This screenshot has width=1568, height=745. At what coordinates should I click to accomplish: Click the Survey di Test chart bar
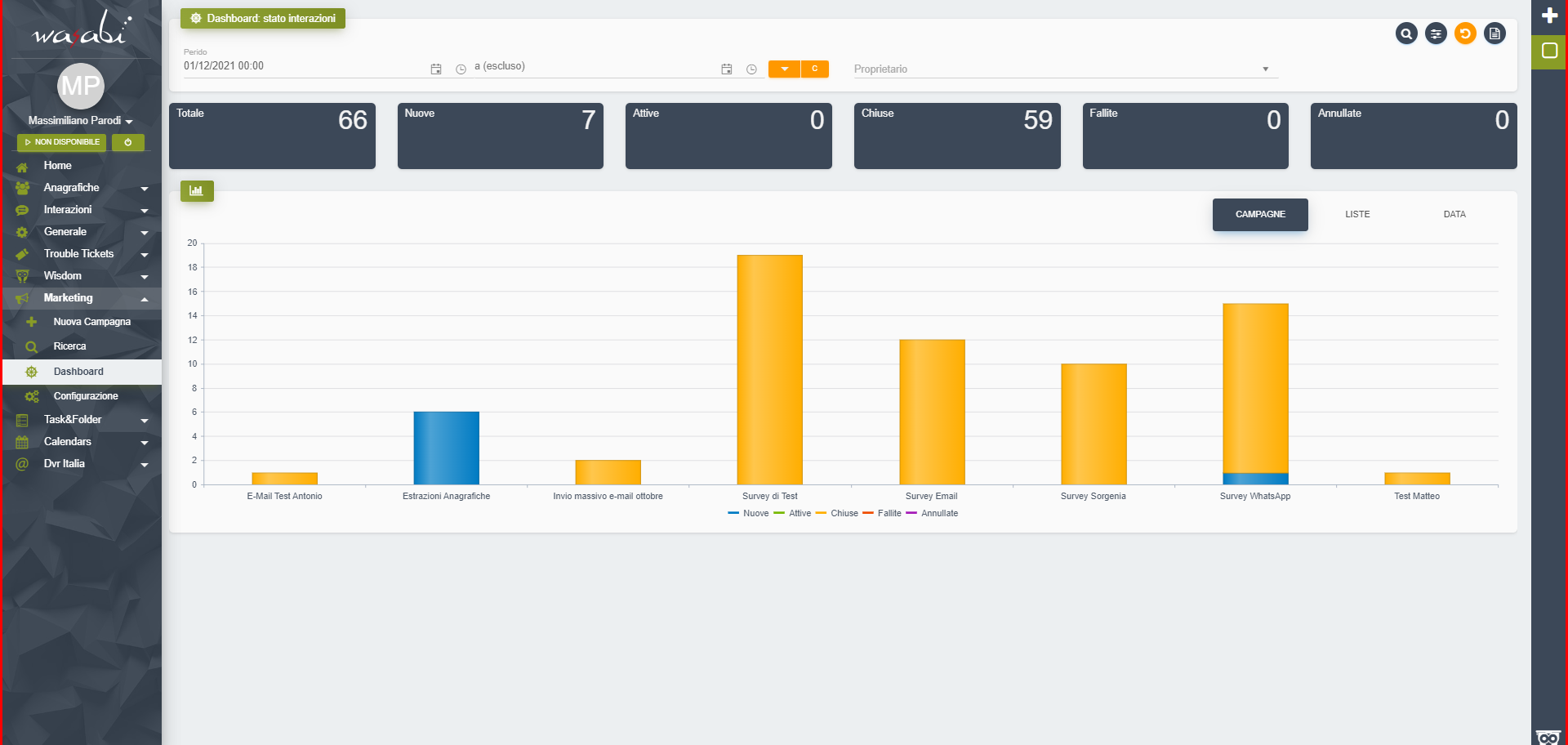[x=769, y=369]
